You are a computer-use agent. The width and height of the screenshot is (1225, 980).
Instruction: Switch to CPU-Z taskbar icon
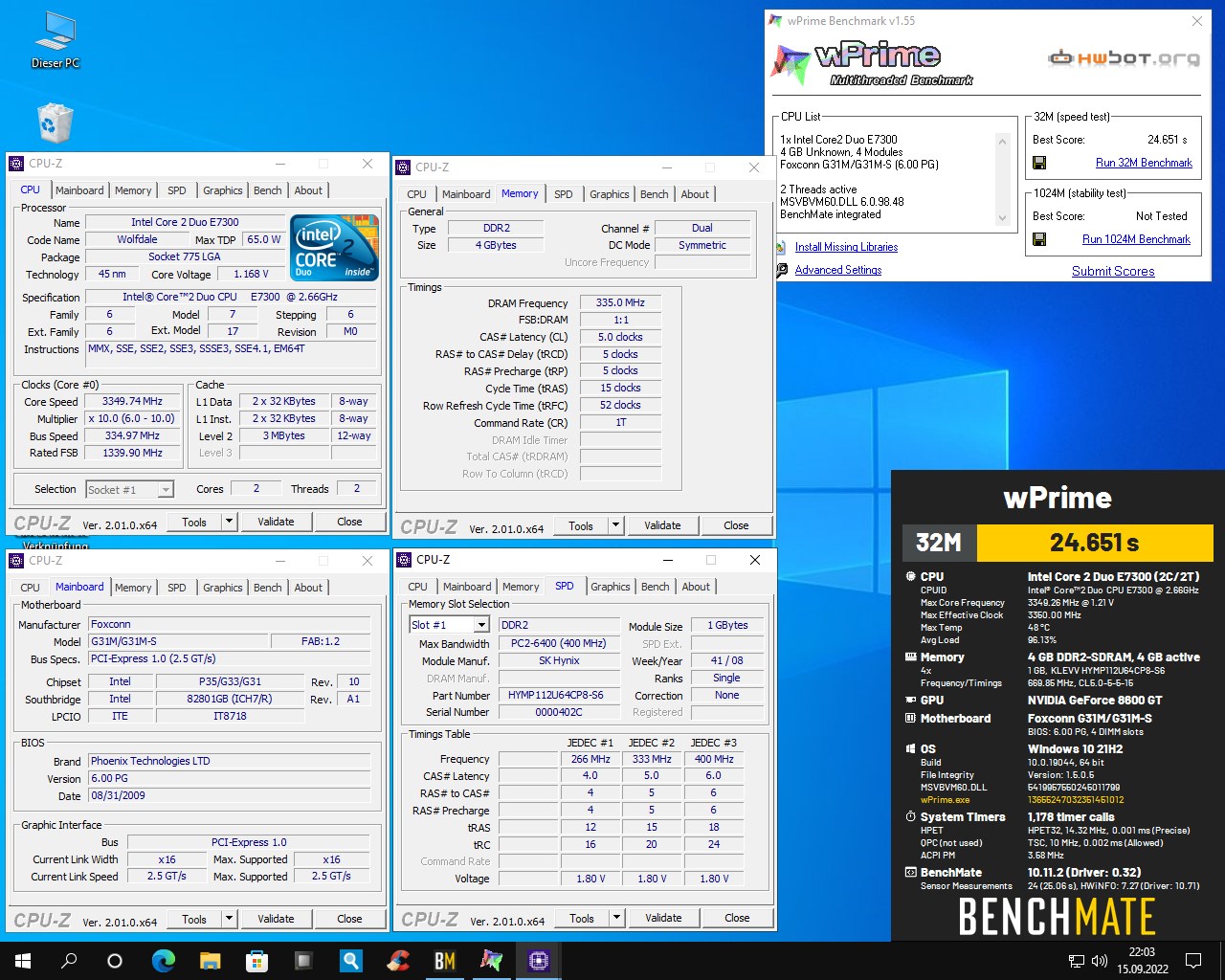point(539,961)
